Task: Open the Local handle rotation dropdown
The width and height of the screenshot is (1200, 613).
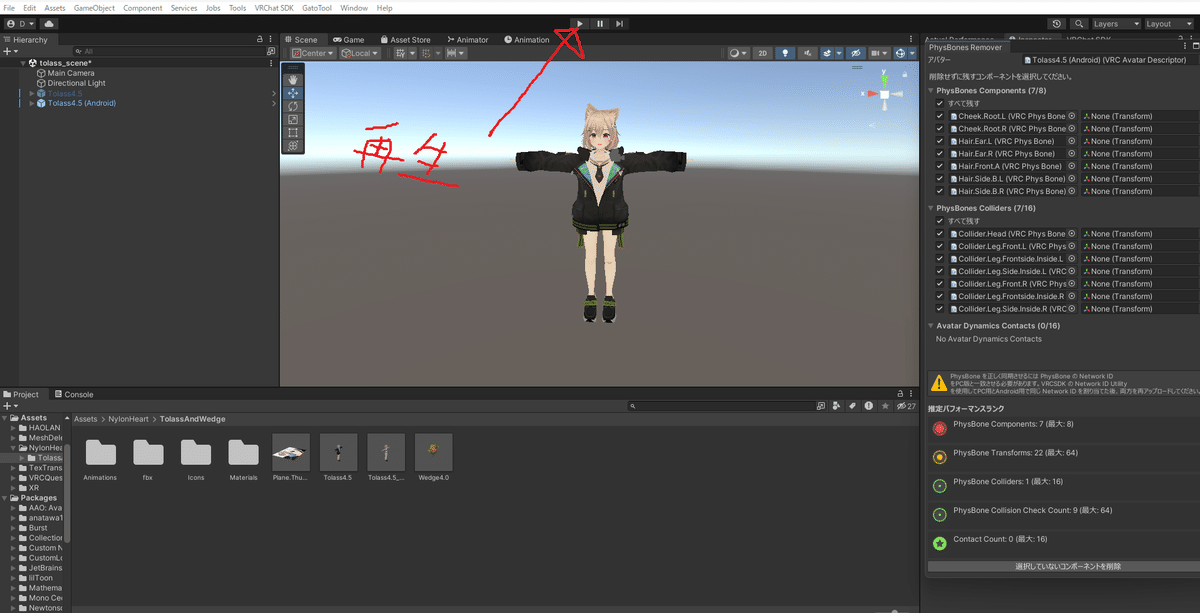Action: (359, 53)
